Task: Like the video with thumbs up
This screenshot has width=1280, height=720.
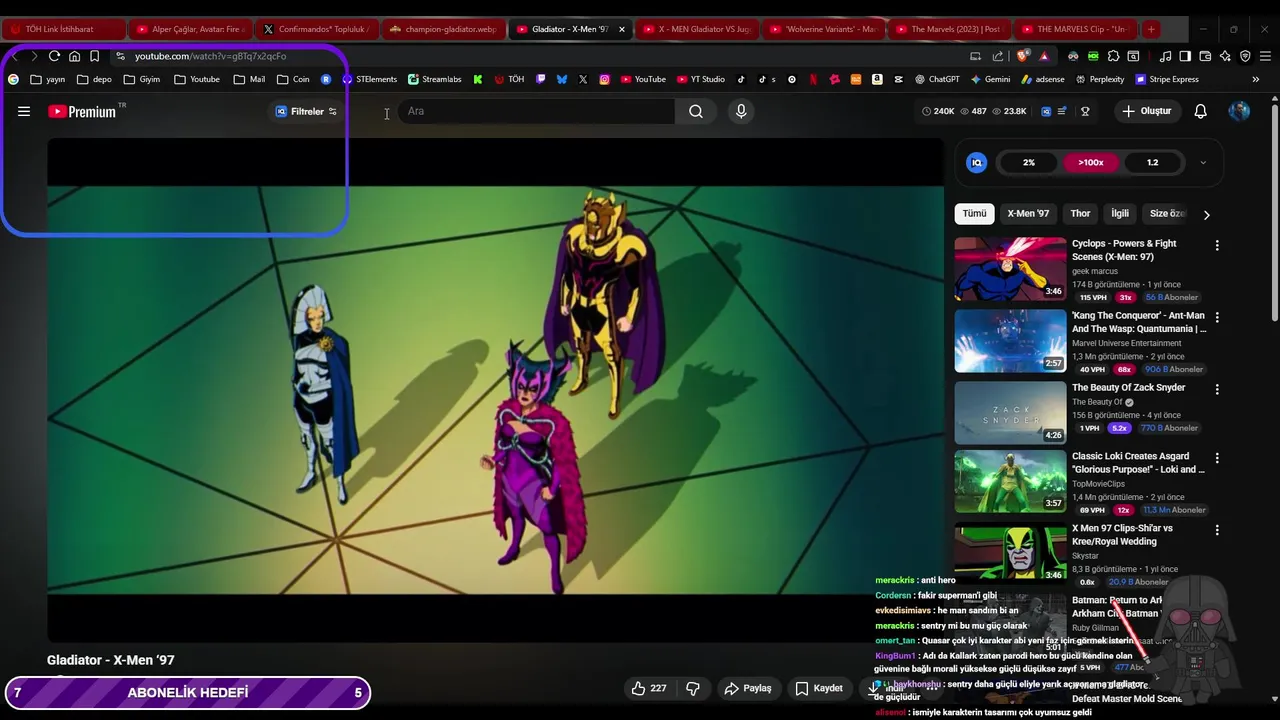Action: pos(648,688)
